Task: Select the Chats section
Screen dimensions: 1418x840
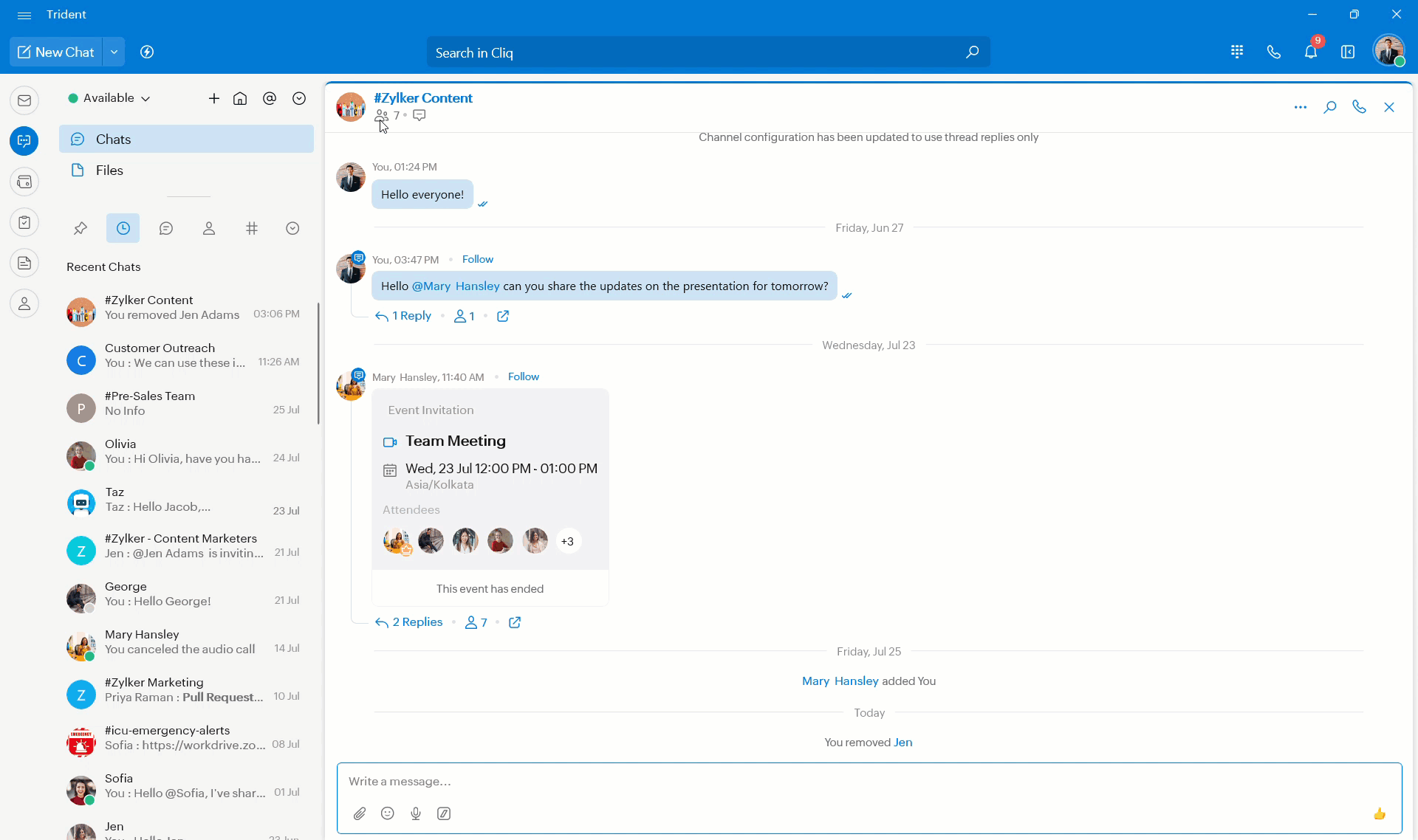Action: tap(113, 140)
